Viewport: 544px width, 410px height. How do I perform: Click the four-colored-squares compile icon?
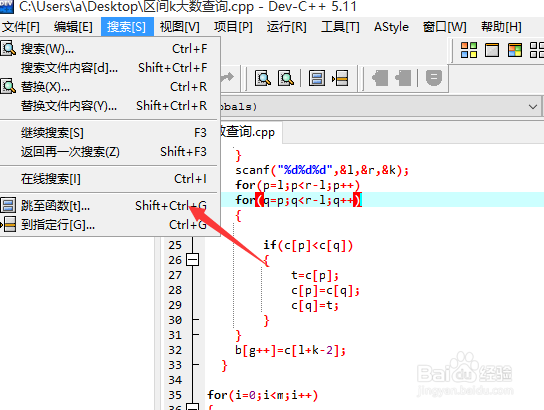[469, 50]
